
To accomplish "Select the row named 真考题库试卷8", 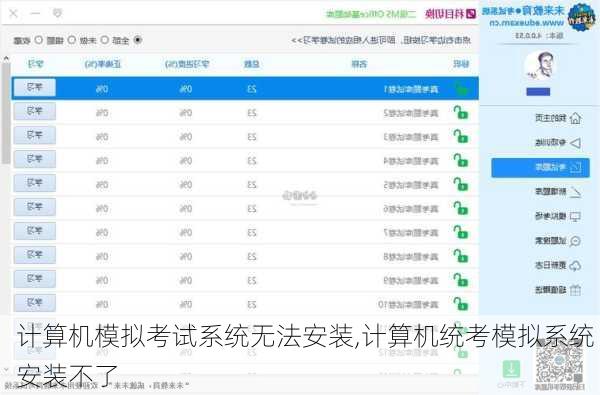I will click(x=245, y=256).
